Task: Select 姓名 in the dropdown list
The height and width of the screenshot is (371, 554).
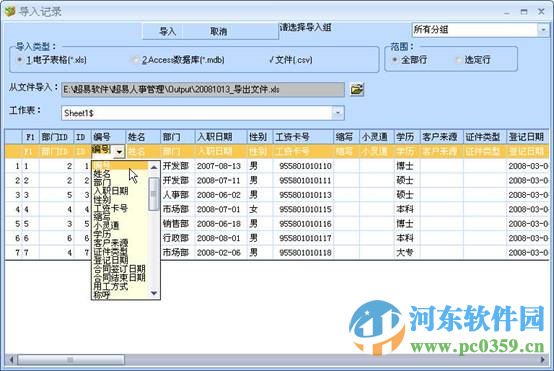Action: [x=102, y=174]
